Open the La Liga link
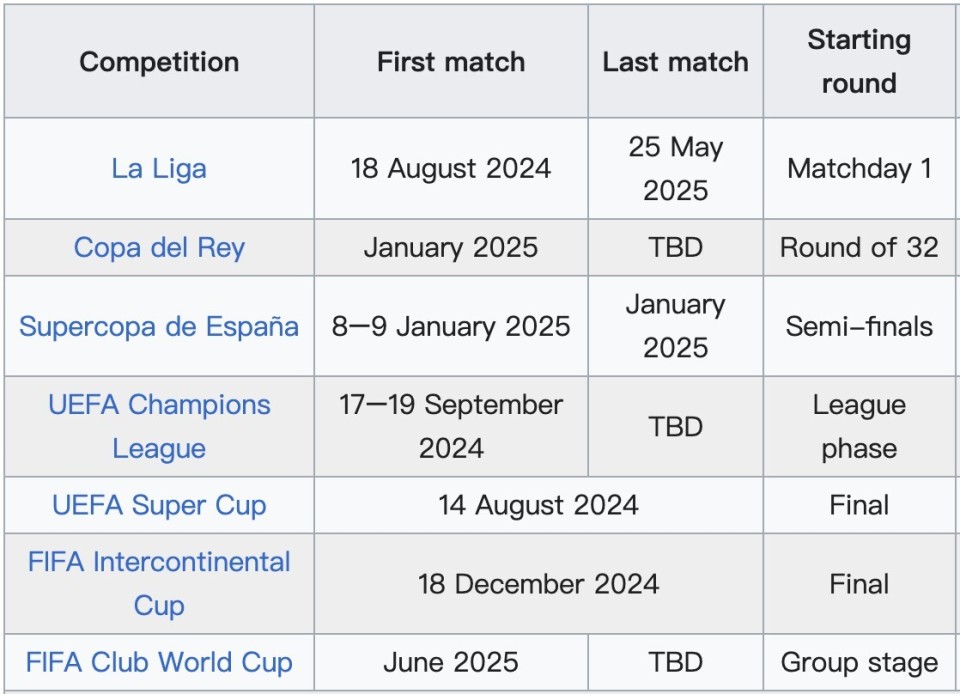 pyautogui.click(x=159, y=168)
